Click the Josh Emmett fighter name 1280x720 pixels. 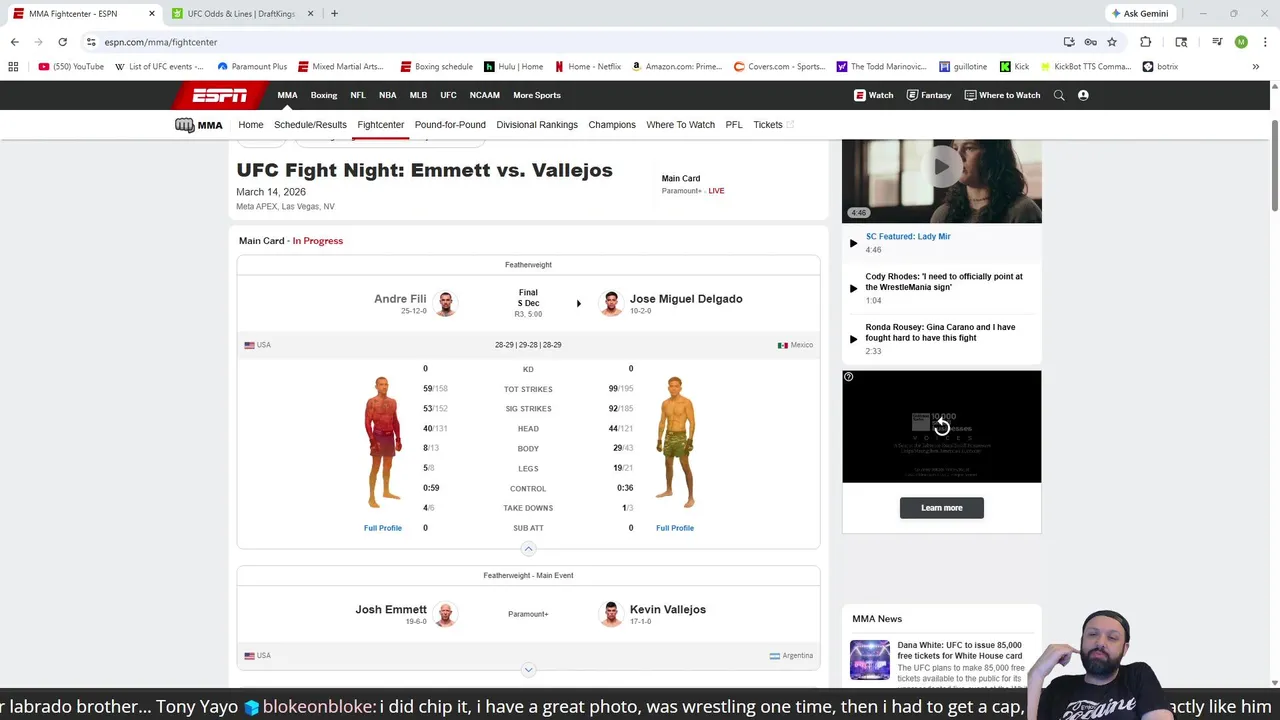click(391, 609)
